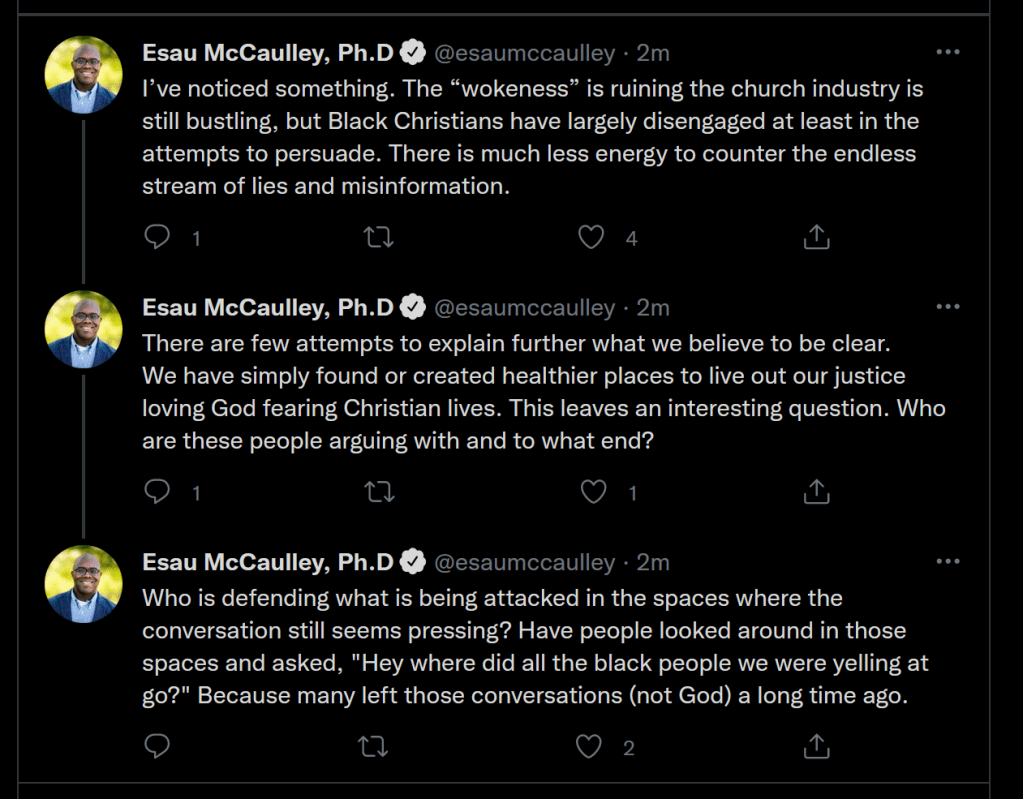The width and height of the screenshot is (1023, 799).
Task: Share the first tweet via share icon
Action: tap(816, 237)
